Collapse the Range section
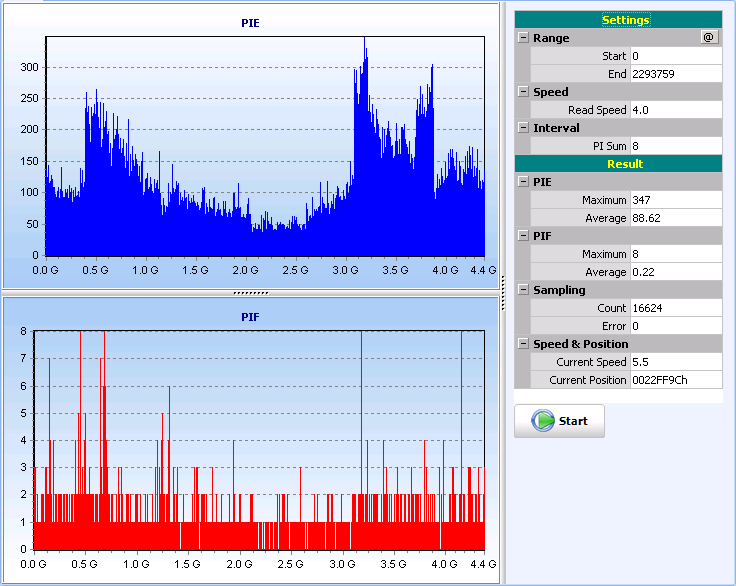Viewport: 736px width, 586px height. point(523,38)
